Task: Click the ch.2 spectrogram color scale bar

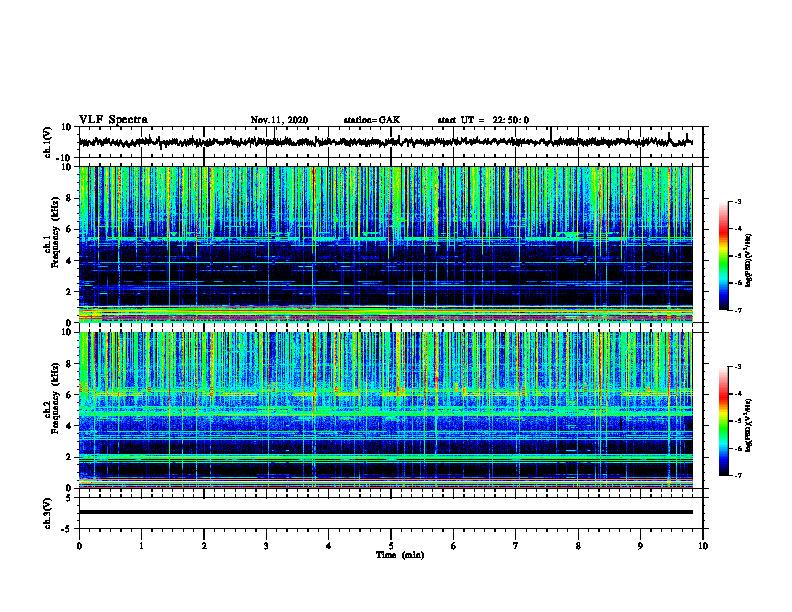Action: pyautogui.click(x=723, y=421)
